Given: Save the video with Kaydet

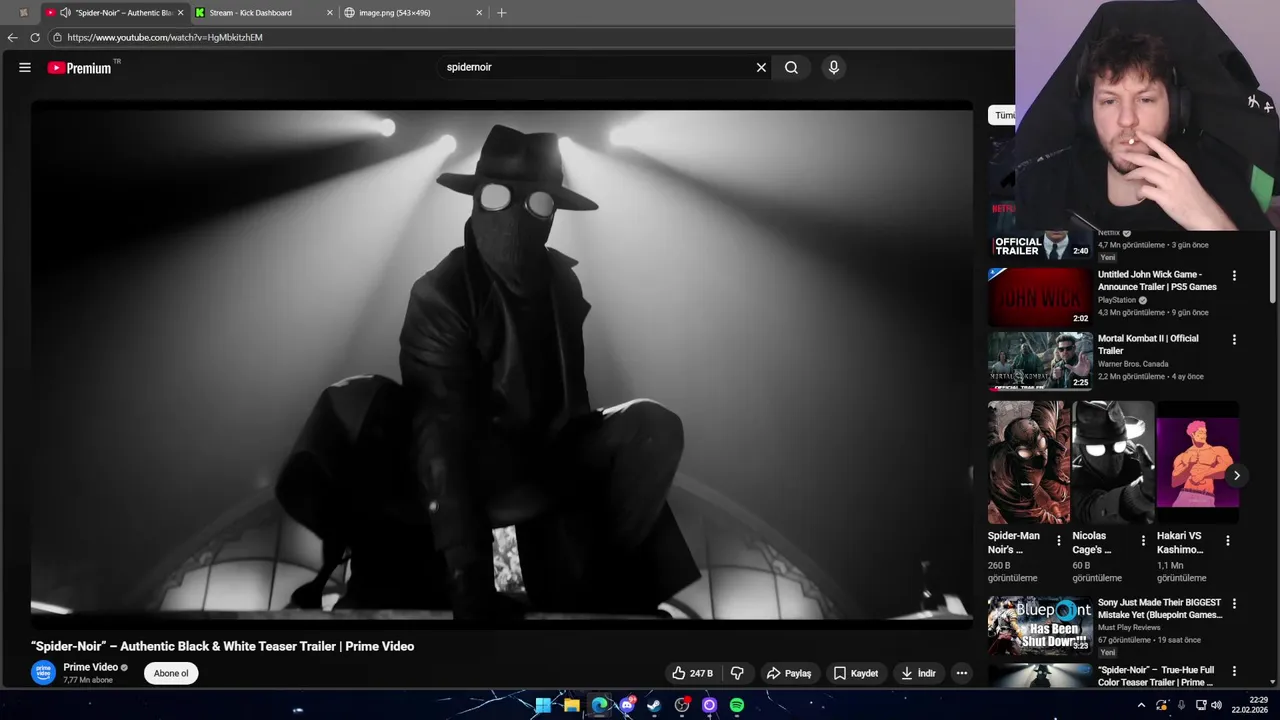Looking at the screenshot, I should [x=856, y=673].
